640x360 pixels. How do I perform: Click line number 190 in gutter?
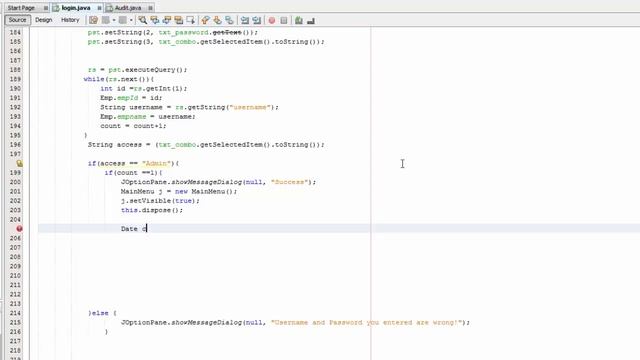tap(15, 89)
